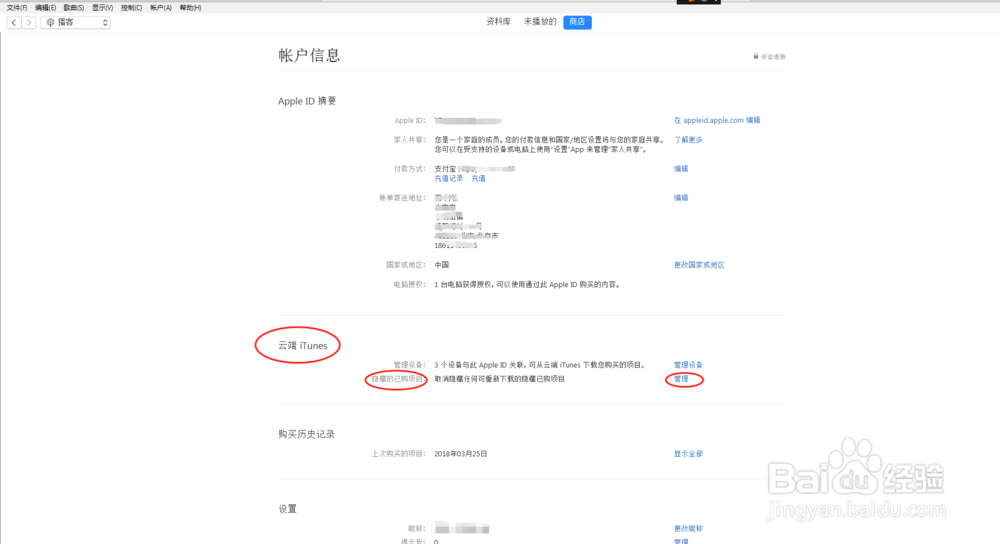1000x544 pixels.
Task: Open the 管理设备 link
Action: pyautogui.click(x=688, y=365)
